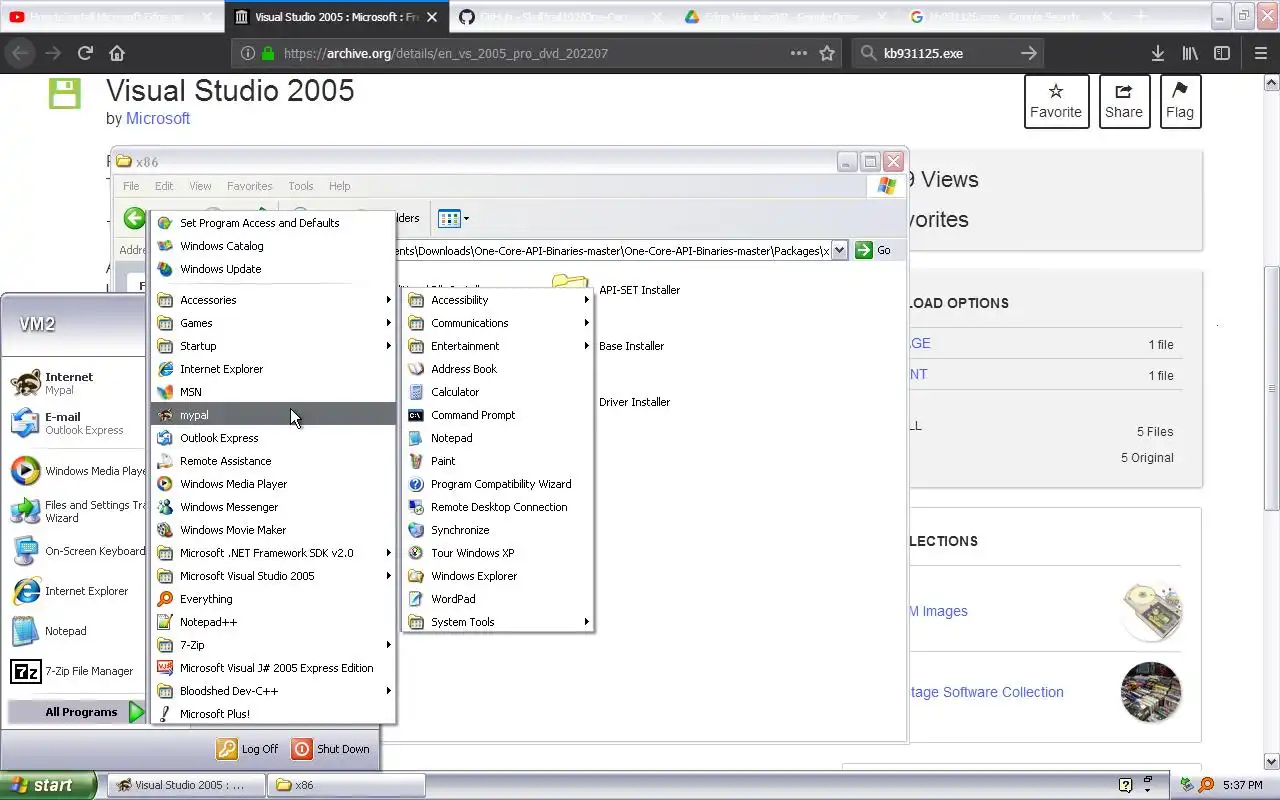Follow the Microsoft author link
1280x800 pixels.
157,118
